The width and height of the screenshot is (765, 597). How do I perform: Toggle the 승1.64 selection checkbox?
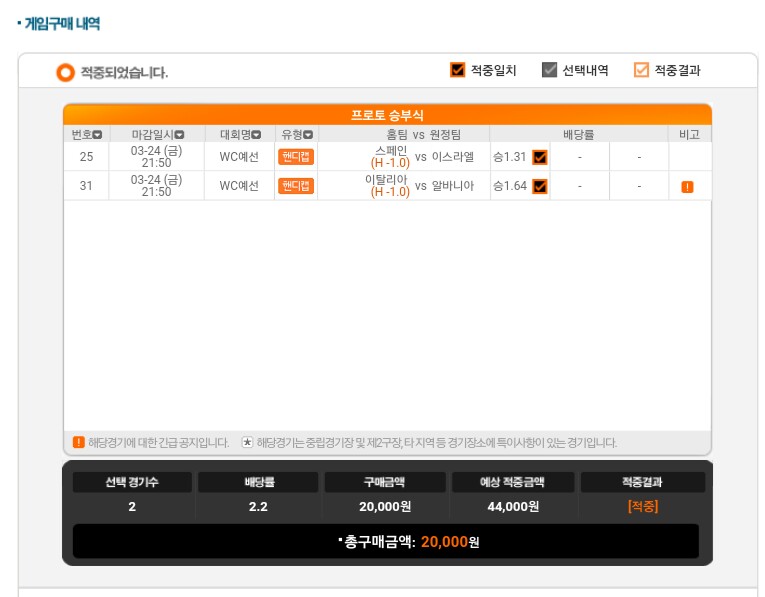(540, 186)
